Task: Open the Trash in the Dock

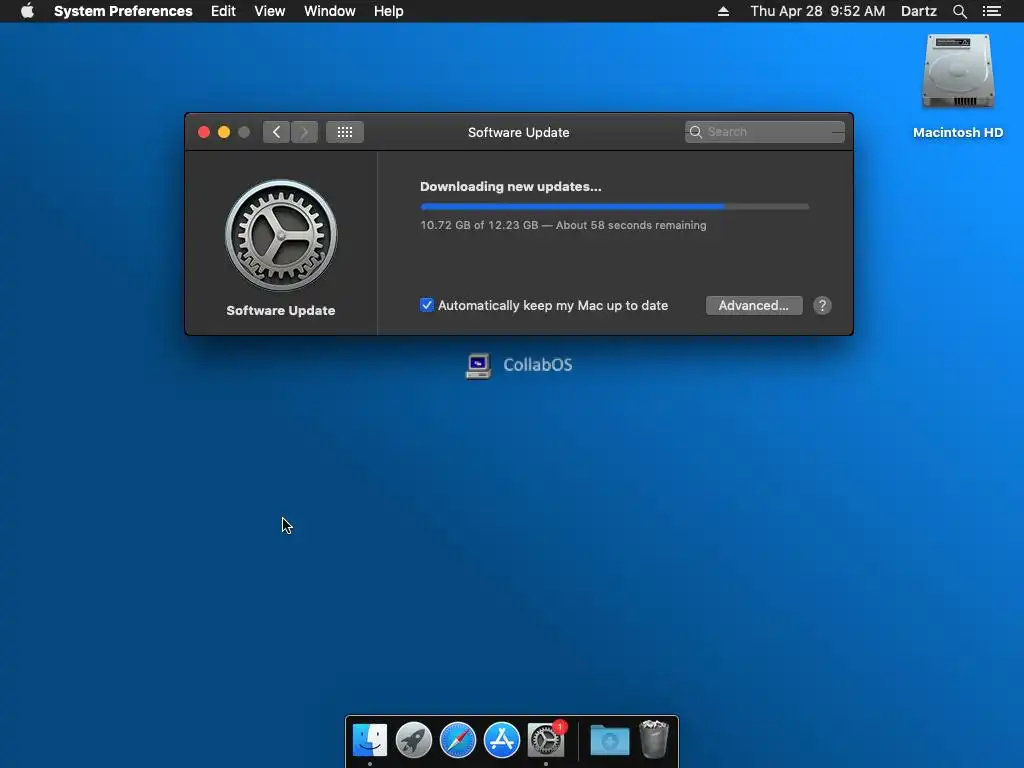Action: (654, 739)
